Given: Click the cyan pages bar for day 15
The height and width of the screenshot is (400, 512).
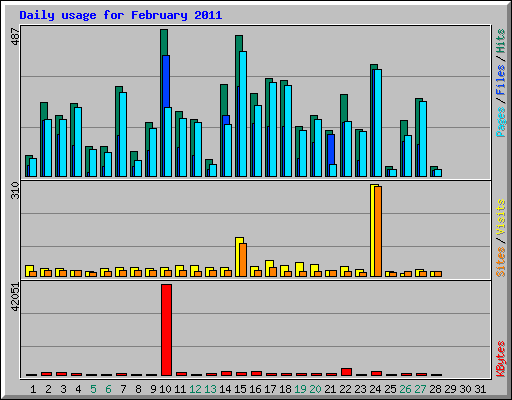Looking at the screenshot, I should 243,114.
